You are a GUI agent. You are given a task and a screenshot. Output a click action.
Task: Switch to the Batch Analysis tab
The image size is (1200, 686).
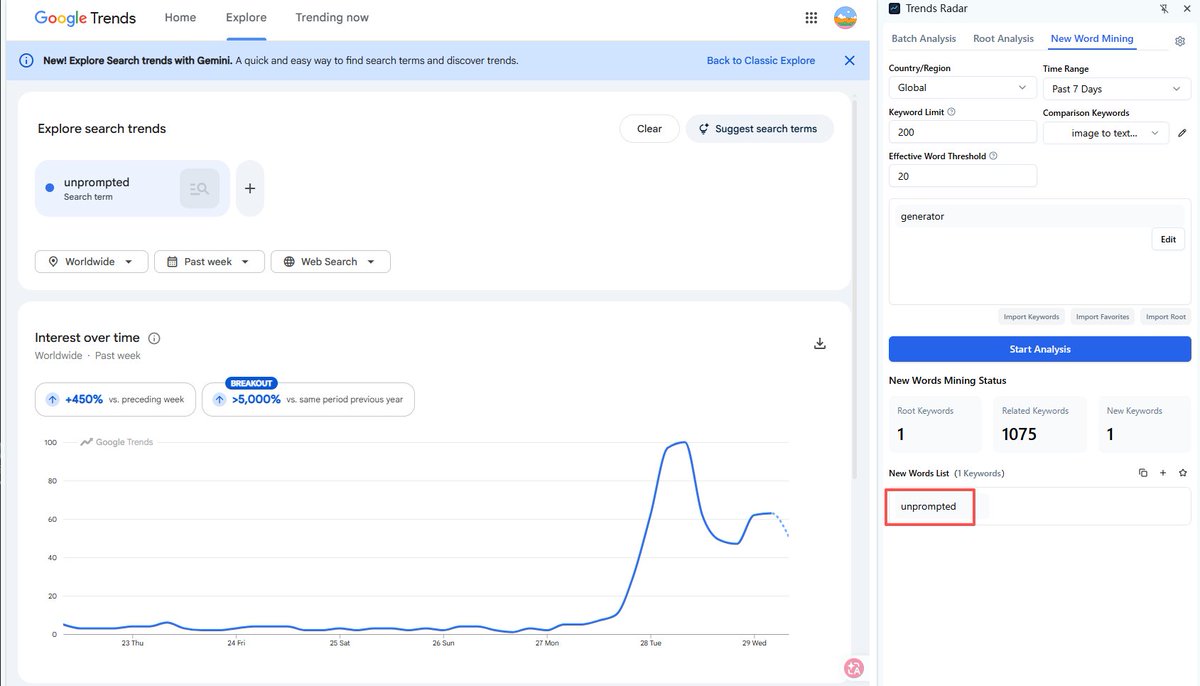(x=924, y=39)
